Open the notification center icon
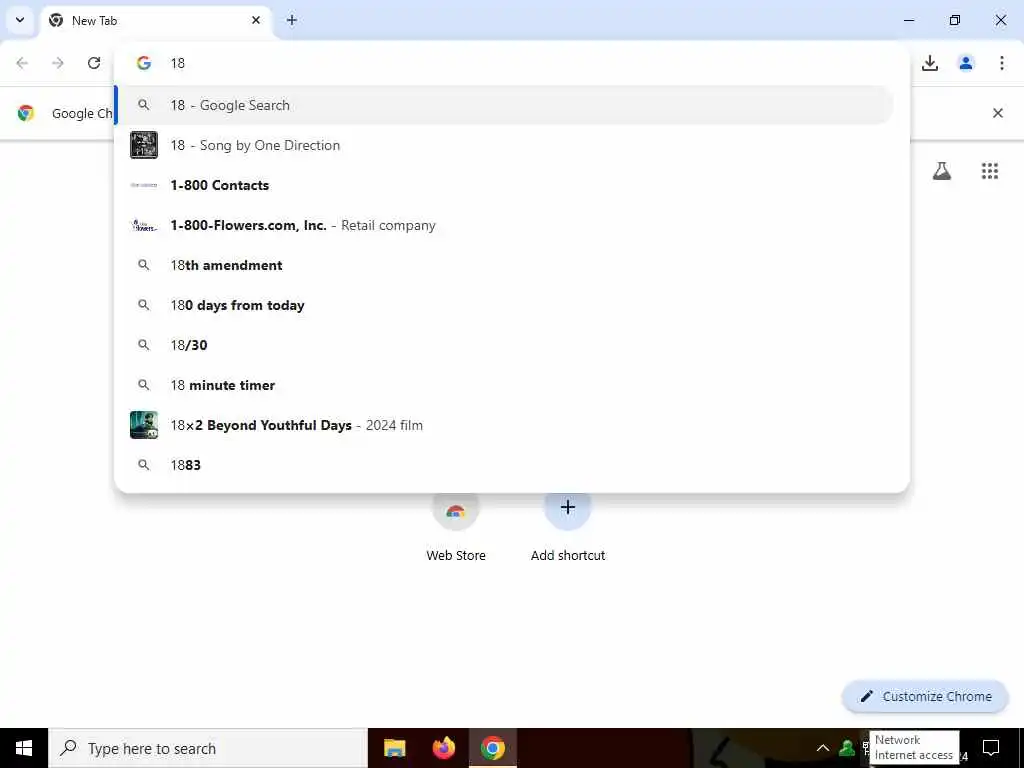Screen dimensions: 1024x768 coord(991,748)
